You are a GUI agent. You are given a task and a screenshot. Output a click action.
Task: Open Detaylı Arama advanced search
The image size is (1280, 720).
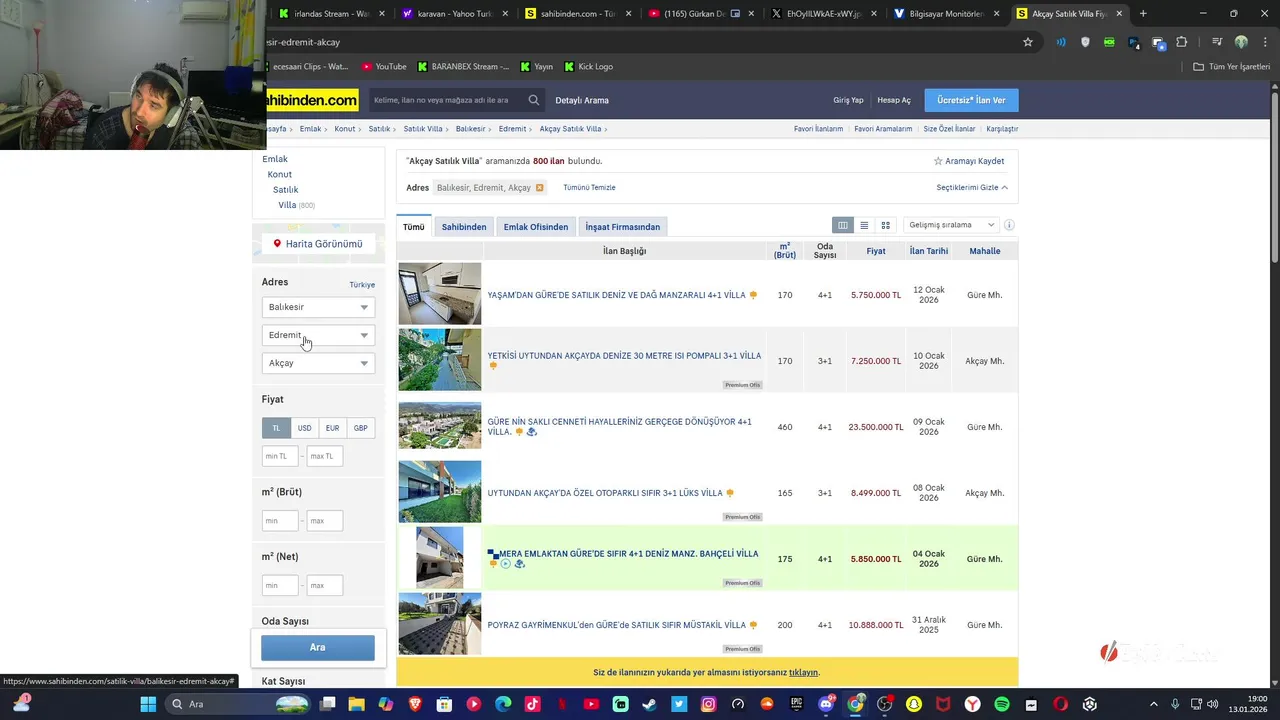[582, 100]
